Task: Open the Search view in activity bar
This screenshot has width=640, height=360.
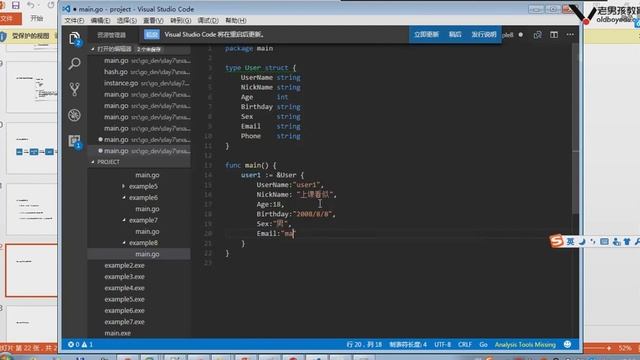Action: [x=74, y=64]
